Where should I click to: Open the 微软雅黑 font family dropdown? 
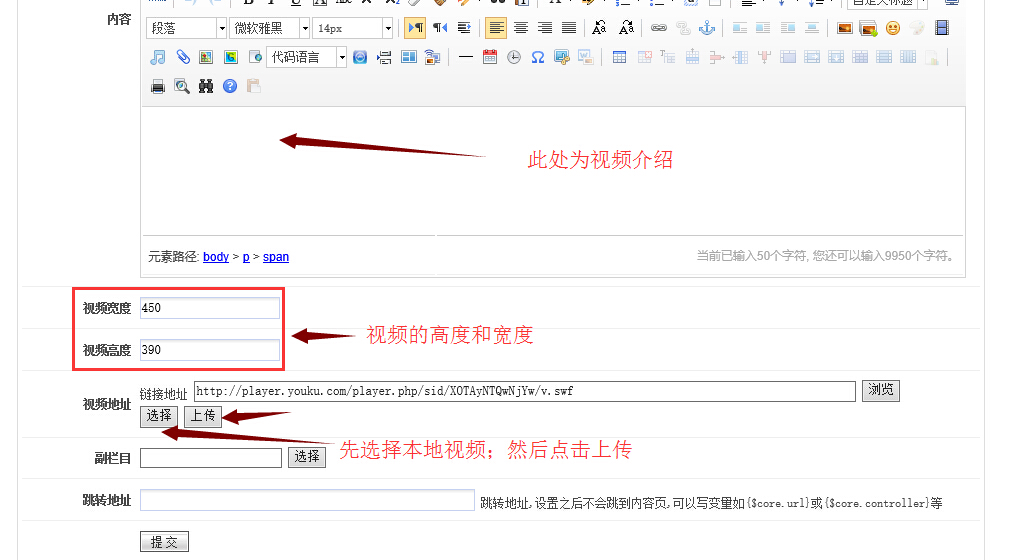coord(269,28)
